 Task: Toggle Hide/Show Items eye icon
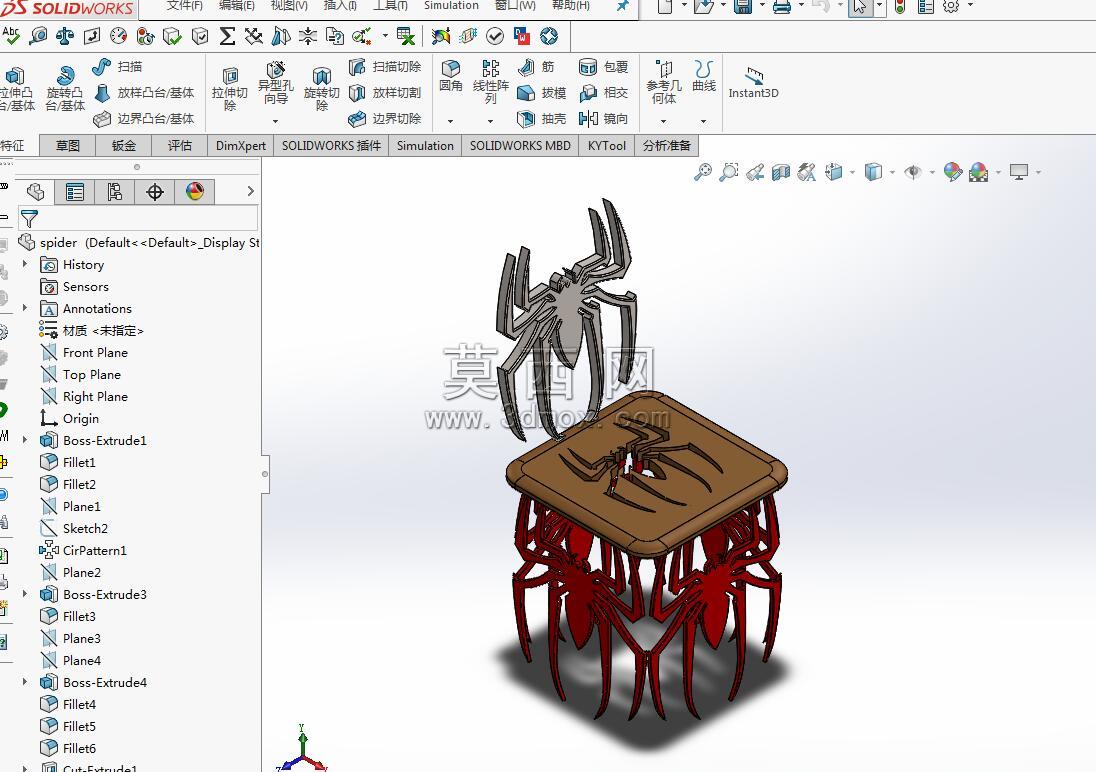pyautogui.click(x=912, y=172)
